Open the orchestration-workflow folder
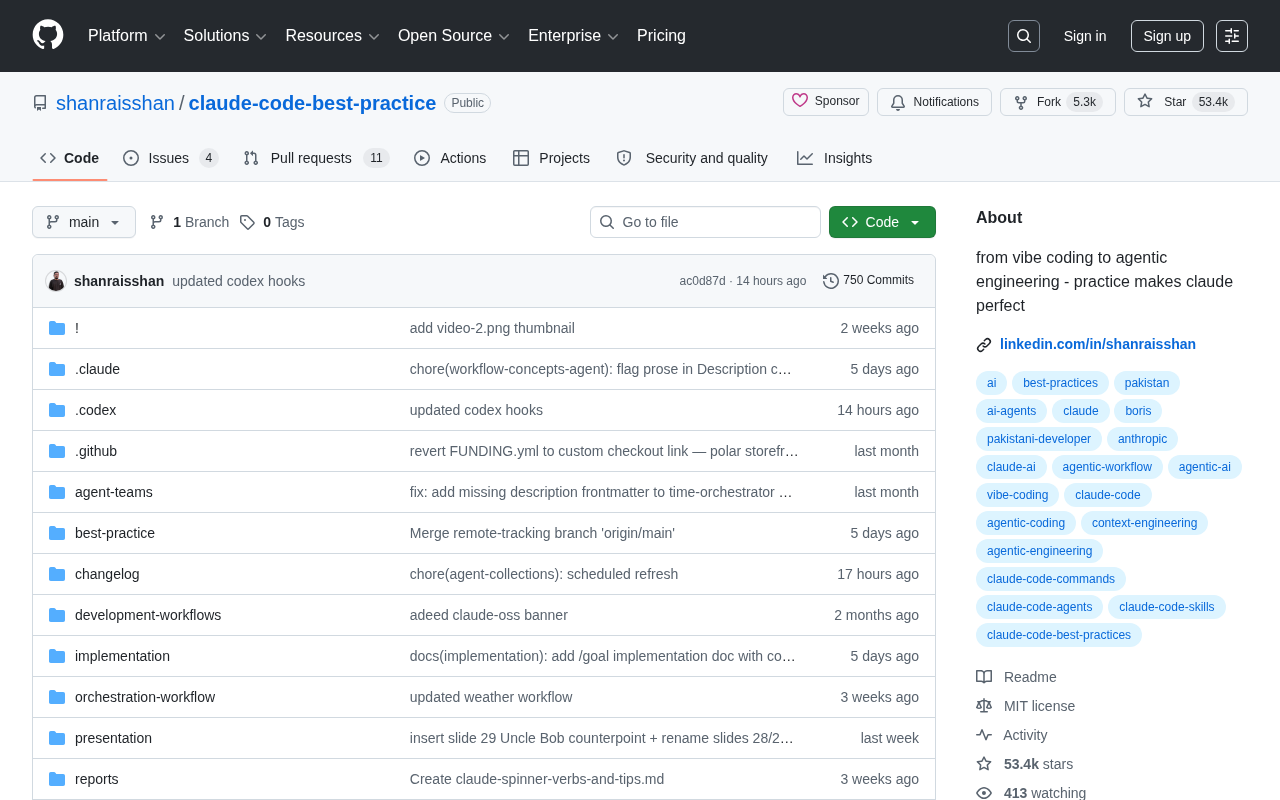The image size is (1280, 800). point(145,697)
